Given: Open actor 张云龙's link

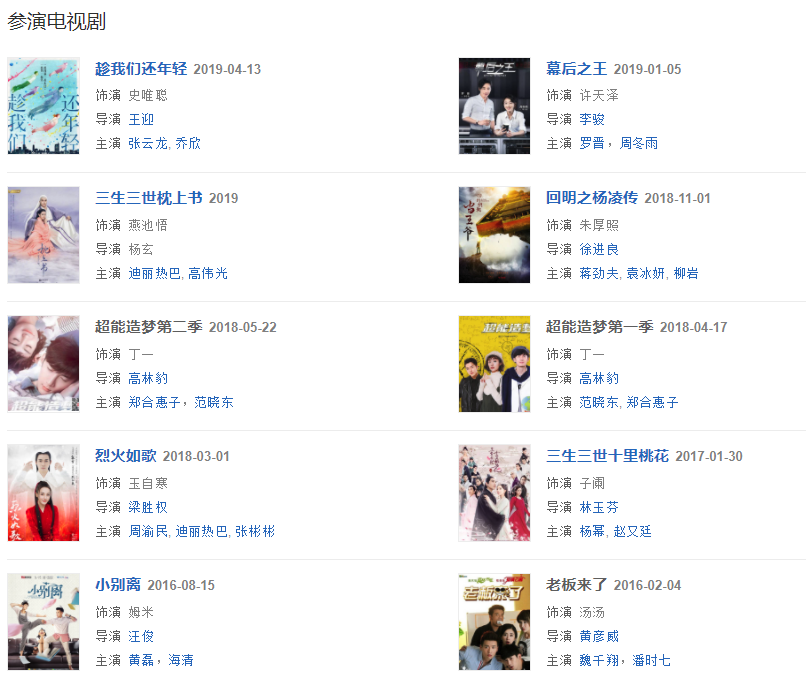Looking at the screenshot, I should 148,143.
